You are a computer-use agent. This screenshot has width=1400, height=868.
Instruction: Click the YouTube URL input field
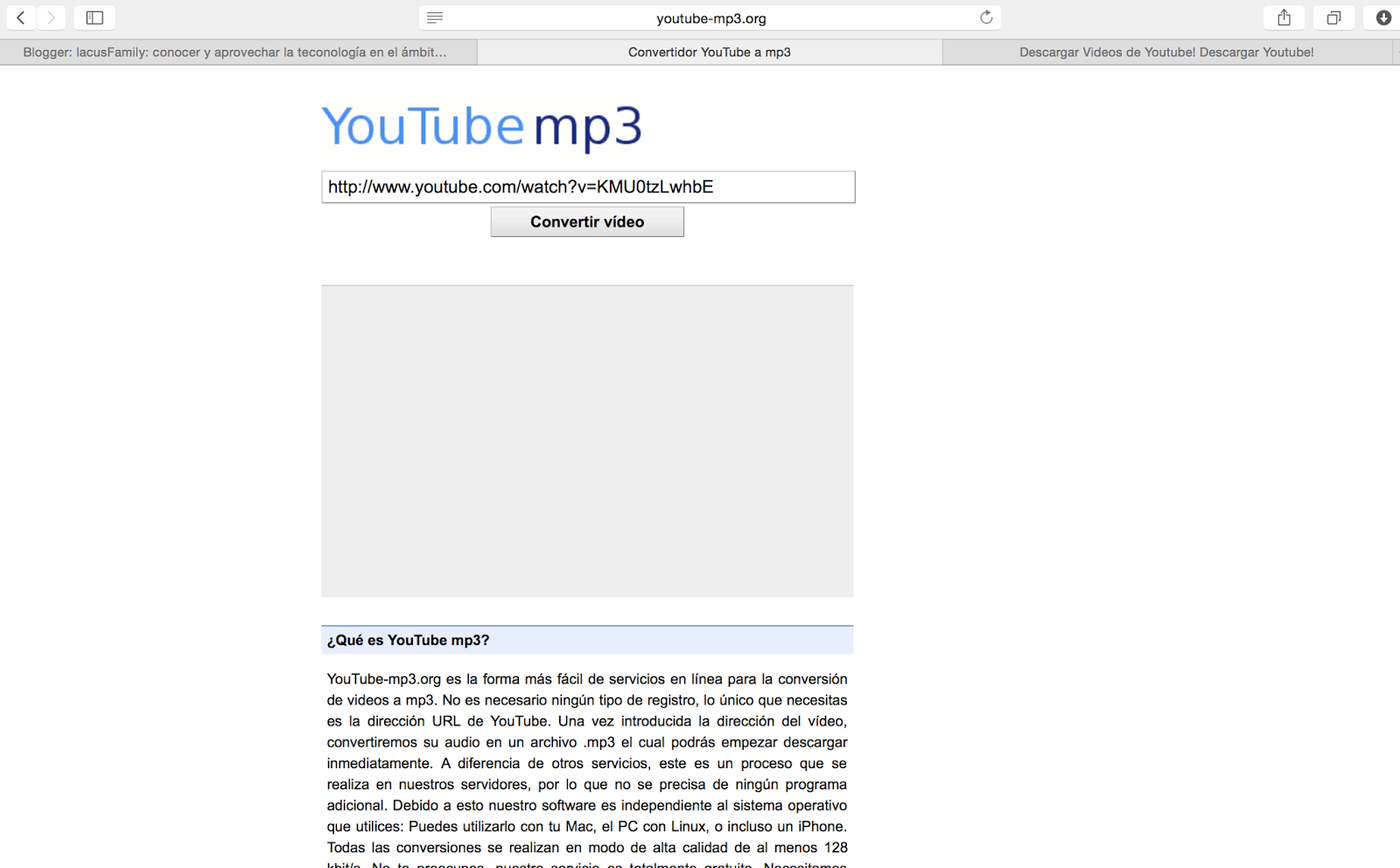pos(588,187)
